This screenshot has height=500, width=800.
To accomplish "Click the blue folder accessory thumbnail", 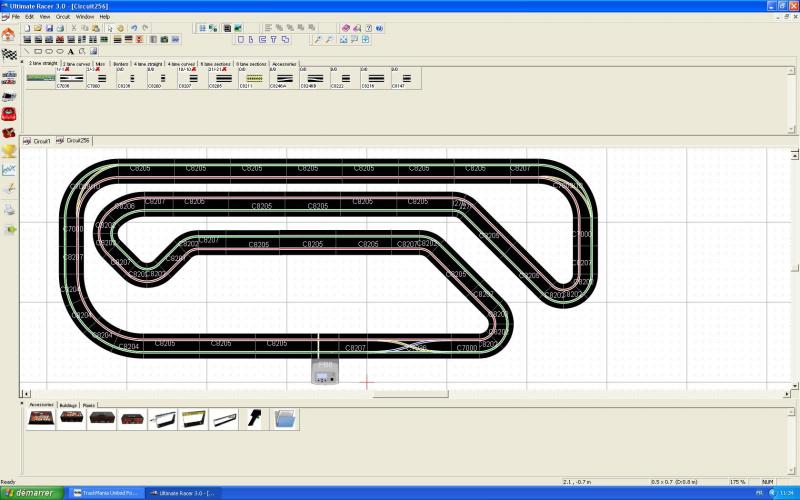I will [x=286, y=419].
